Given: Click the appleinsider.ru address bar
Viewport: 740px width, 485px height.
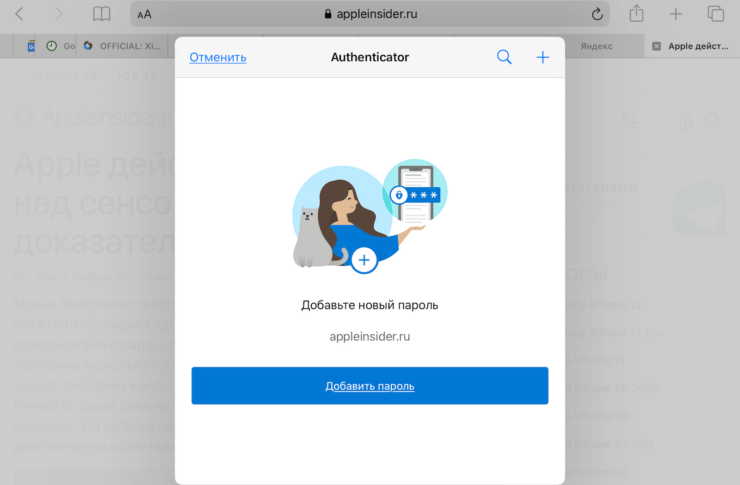Looking at the screenshot, I should coord(370,14).
